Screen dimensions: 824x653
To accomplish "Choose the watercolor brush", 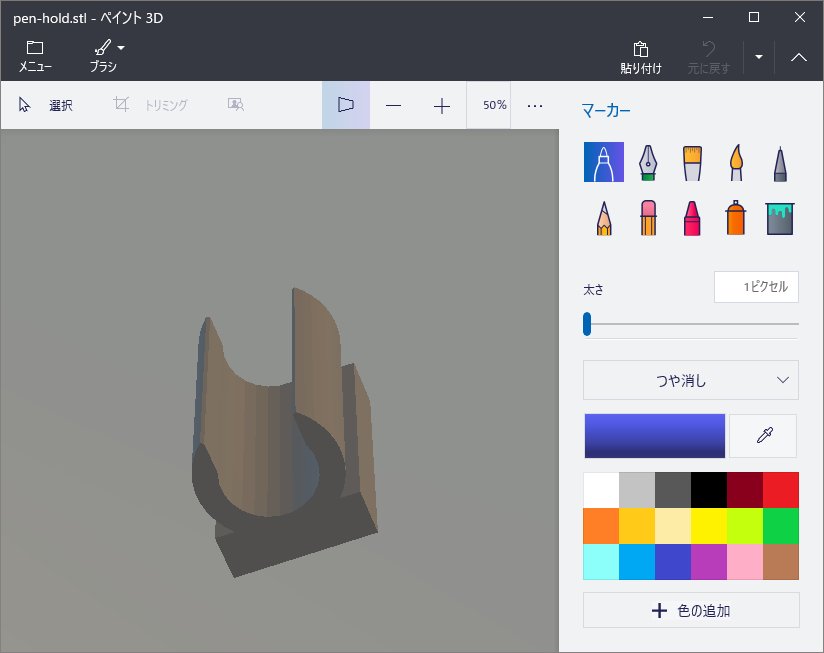I will point(736,162).
